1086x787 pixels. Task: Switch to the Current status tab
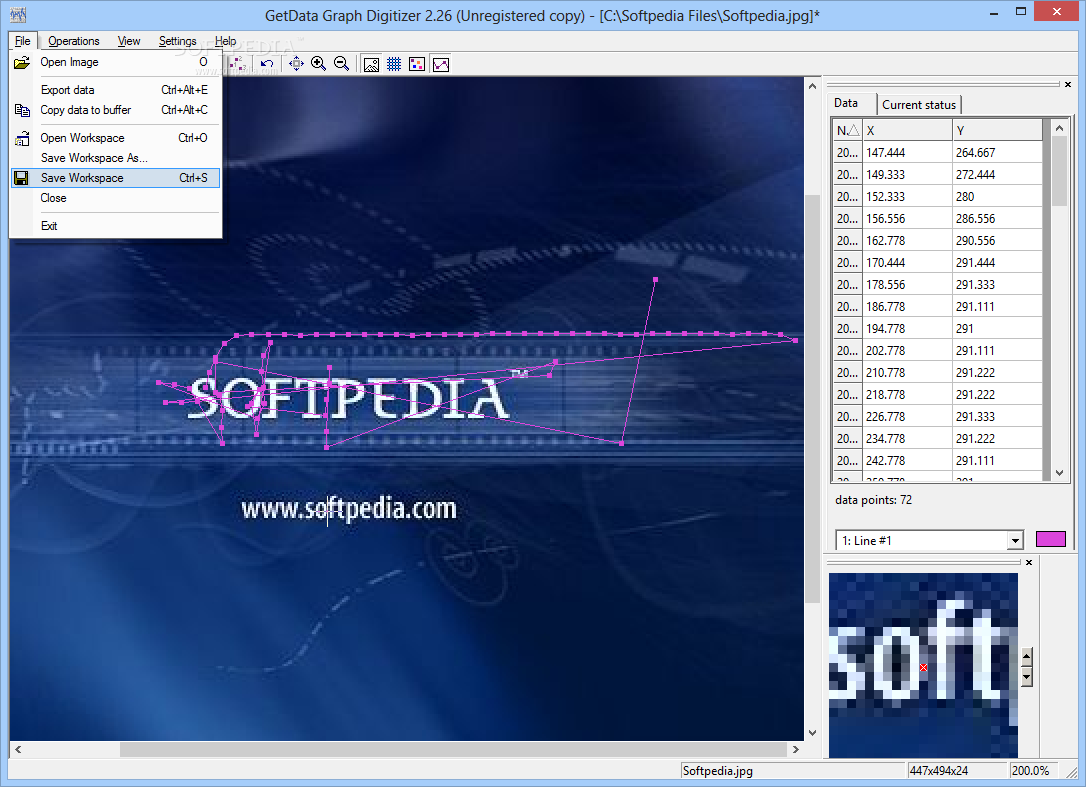918,105
